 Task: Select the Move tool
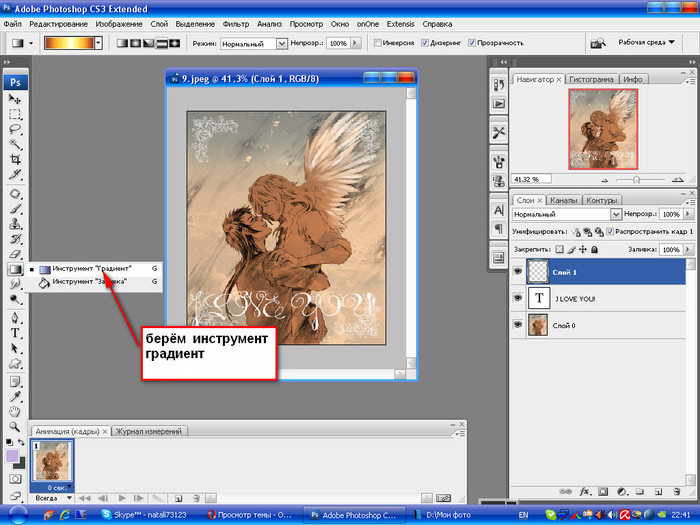15,99
